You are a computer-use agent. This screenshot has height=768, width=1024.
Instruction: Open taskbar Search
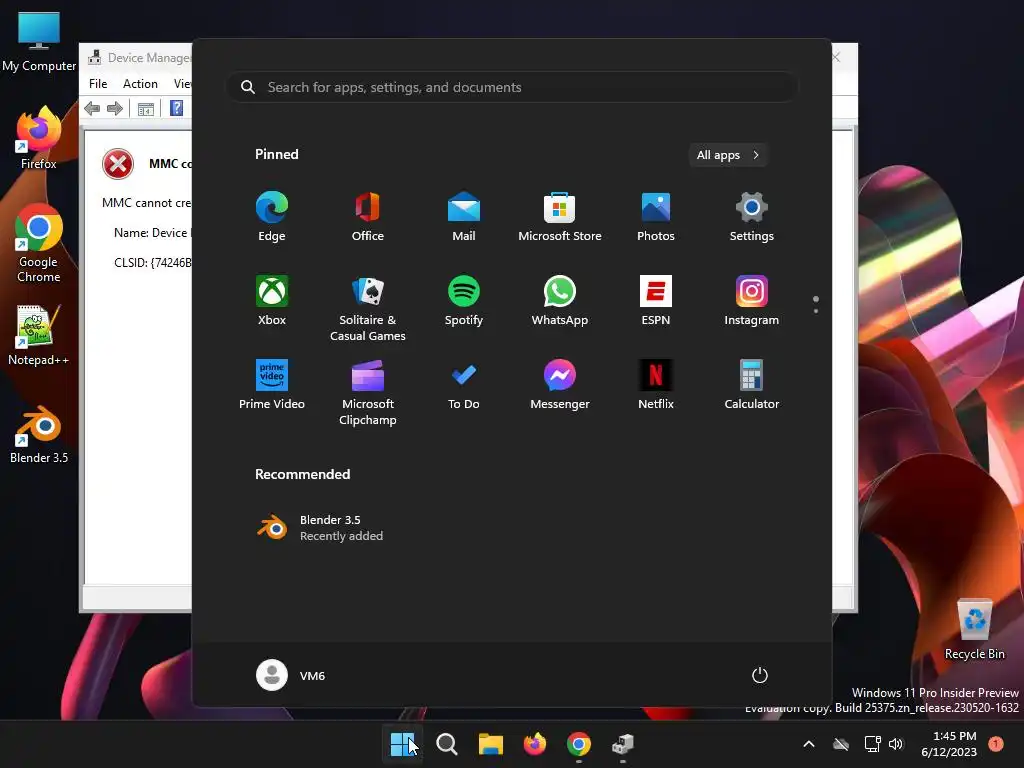pos(447,744)
